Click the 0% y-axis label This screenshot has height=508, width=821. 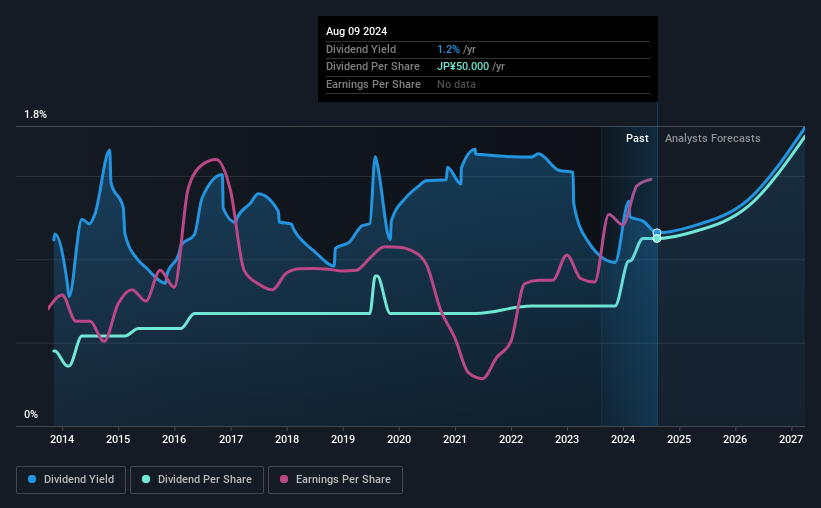coord(31,414)
